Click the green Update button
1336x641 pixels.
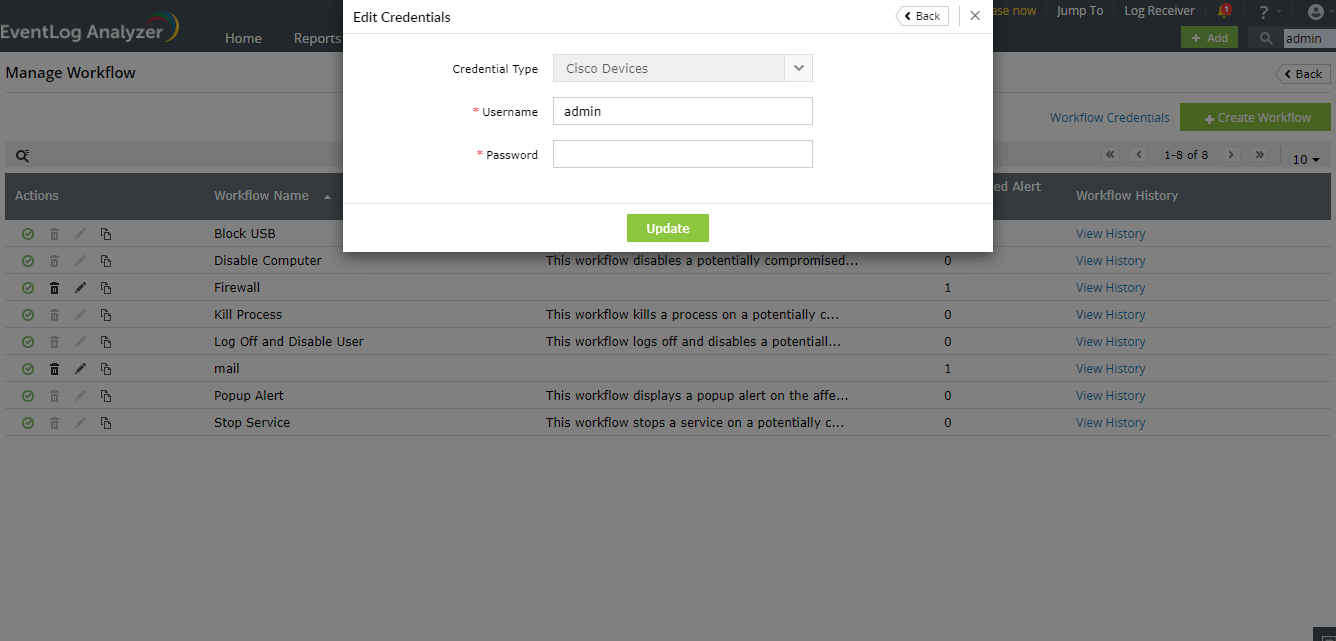tap(667, 228)
